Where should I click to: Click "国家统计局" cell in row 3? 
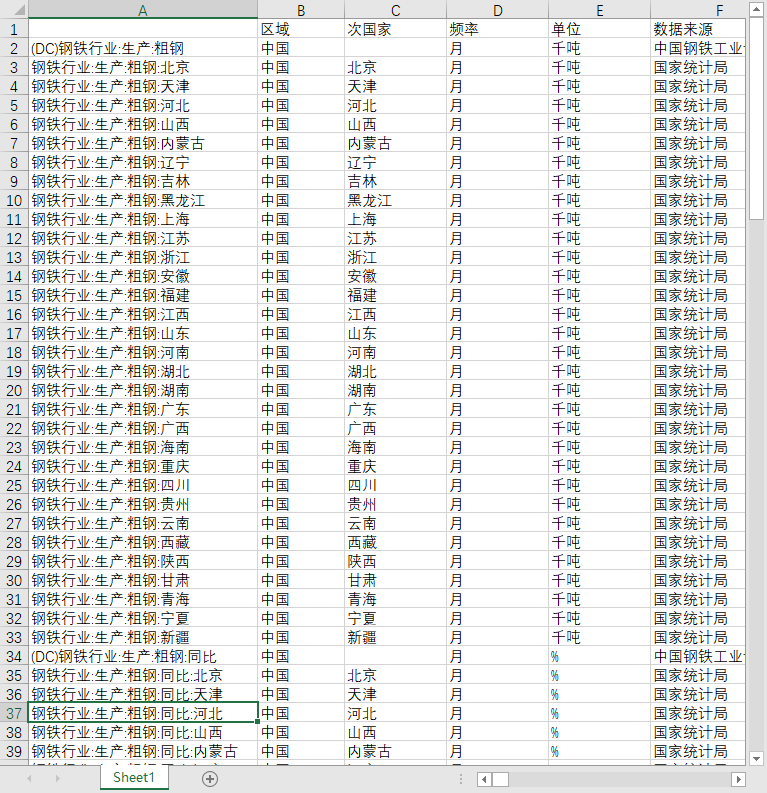[698, 67]
